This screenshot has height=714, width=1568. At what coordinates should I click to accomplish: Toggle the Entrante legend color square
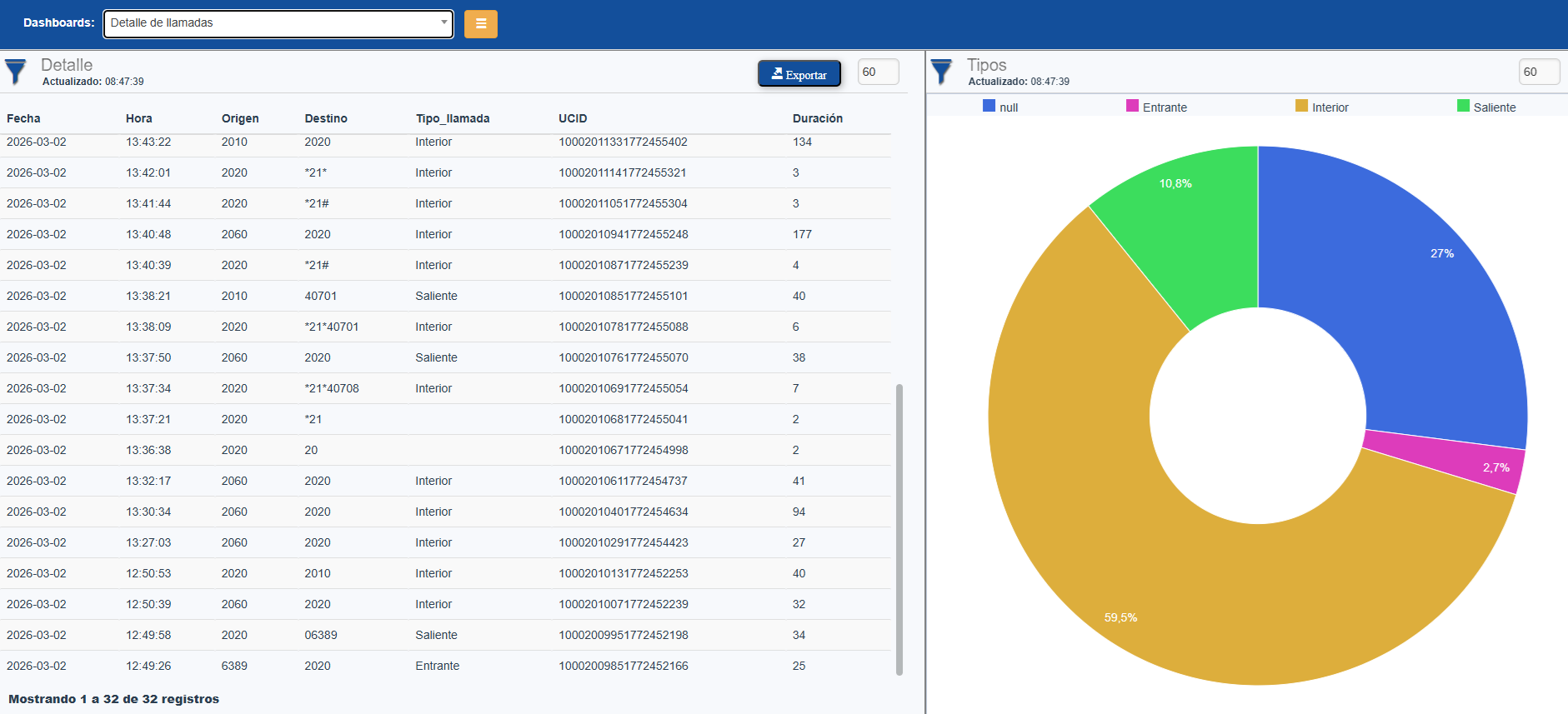pyautogui.click(x=1132, y=106)
